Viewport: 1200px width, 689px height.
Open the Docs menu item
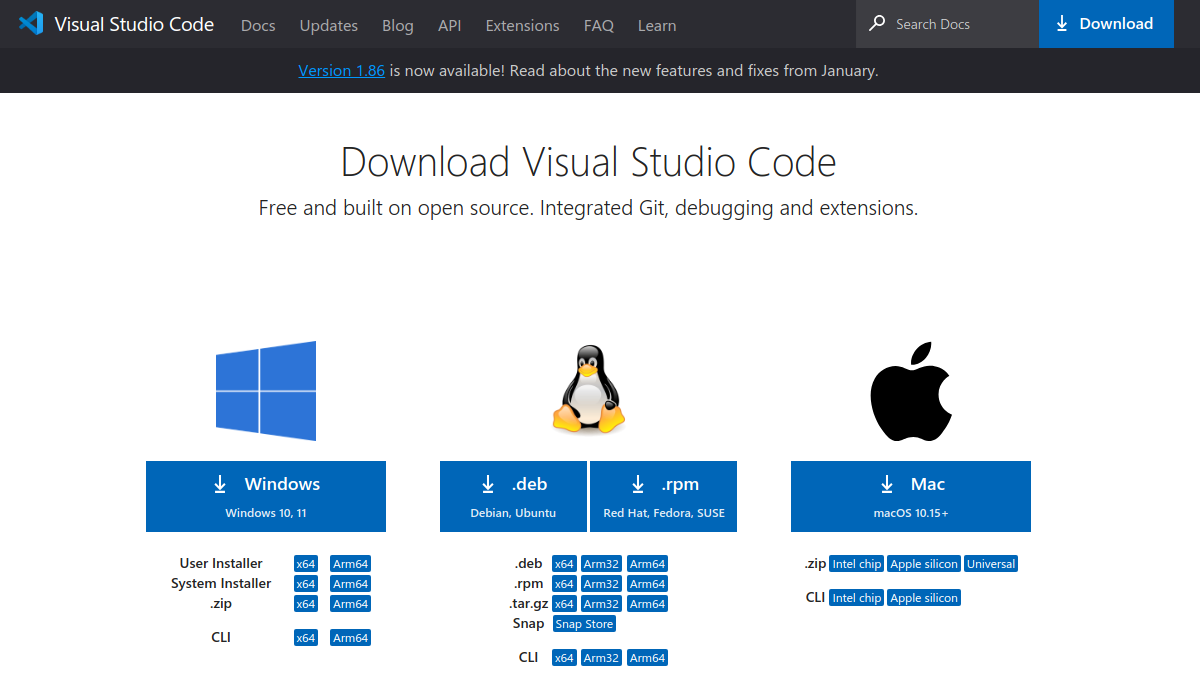tap(258, 25)
